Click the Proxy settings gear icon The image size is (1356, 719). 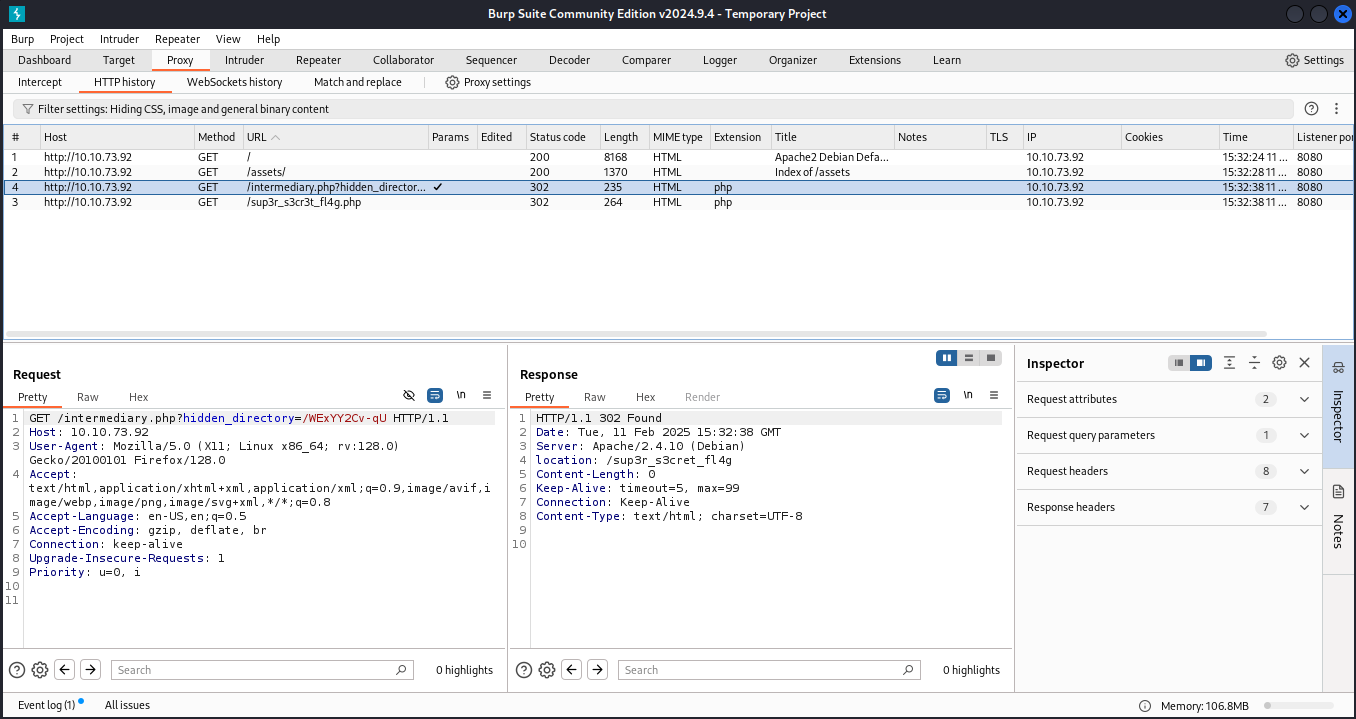tap(452, 82)
